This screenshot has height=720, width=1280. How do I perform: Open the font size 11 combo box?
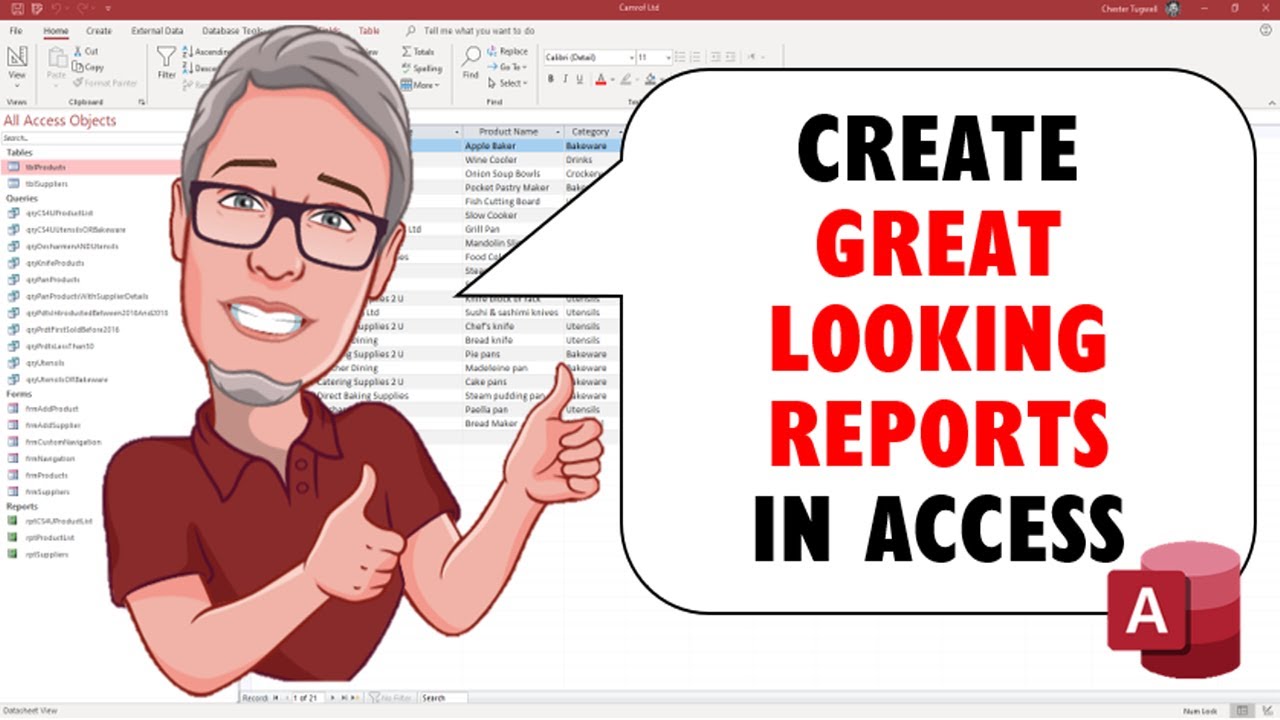[x=654, y=57]
